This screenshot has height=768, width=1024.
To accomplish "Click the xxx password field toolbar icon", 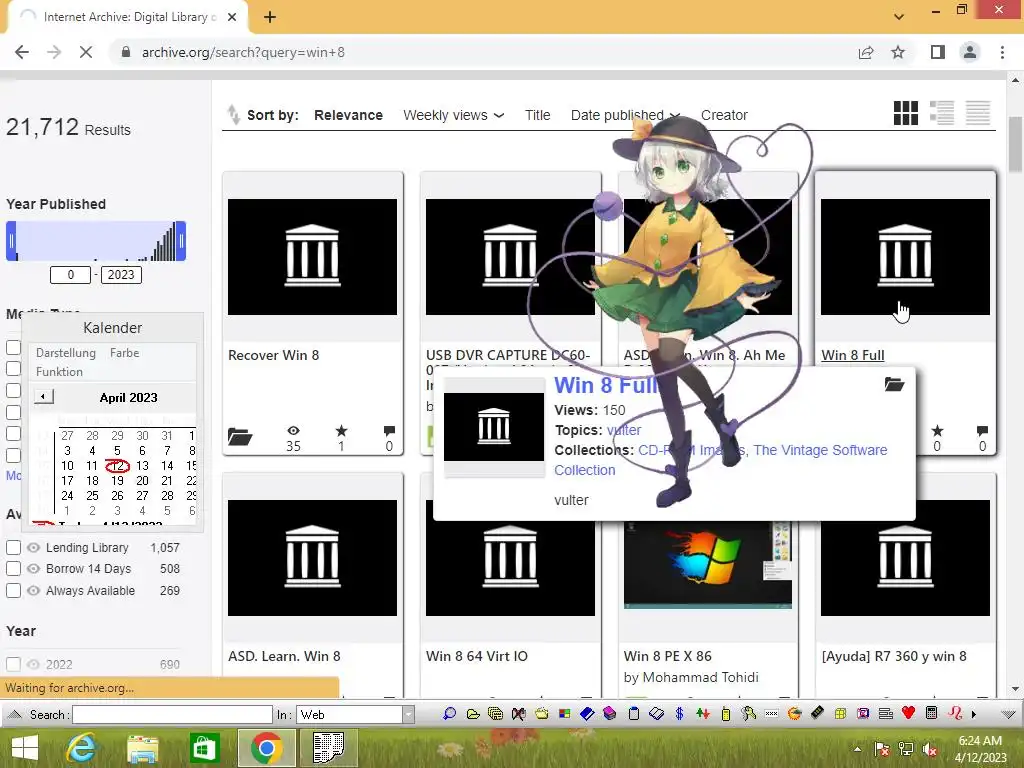I will click(771, 714).
